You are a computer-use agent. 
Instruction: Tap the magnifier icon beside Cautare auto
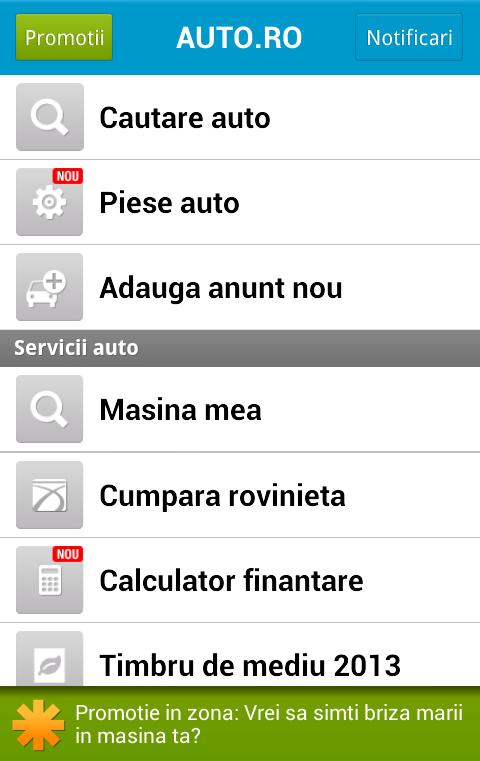click(50, 117)
